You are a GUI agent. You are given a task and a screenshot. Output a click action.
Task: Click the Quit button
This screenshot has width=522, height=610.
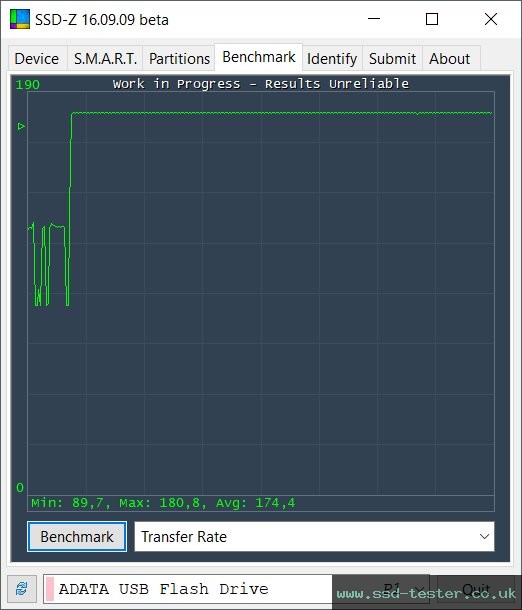tap(476, 589)
